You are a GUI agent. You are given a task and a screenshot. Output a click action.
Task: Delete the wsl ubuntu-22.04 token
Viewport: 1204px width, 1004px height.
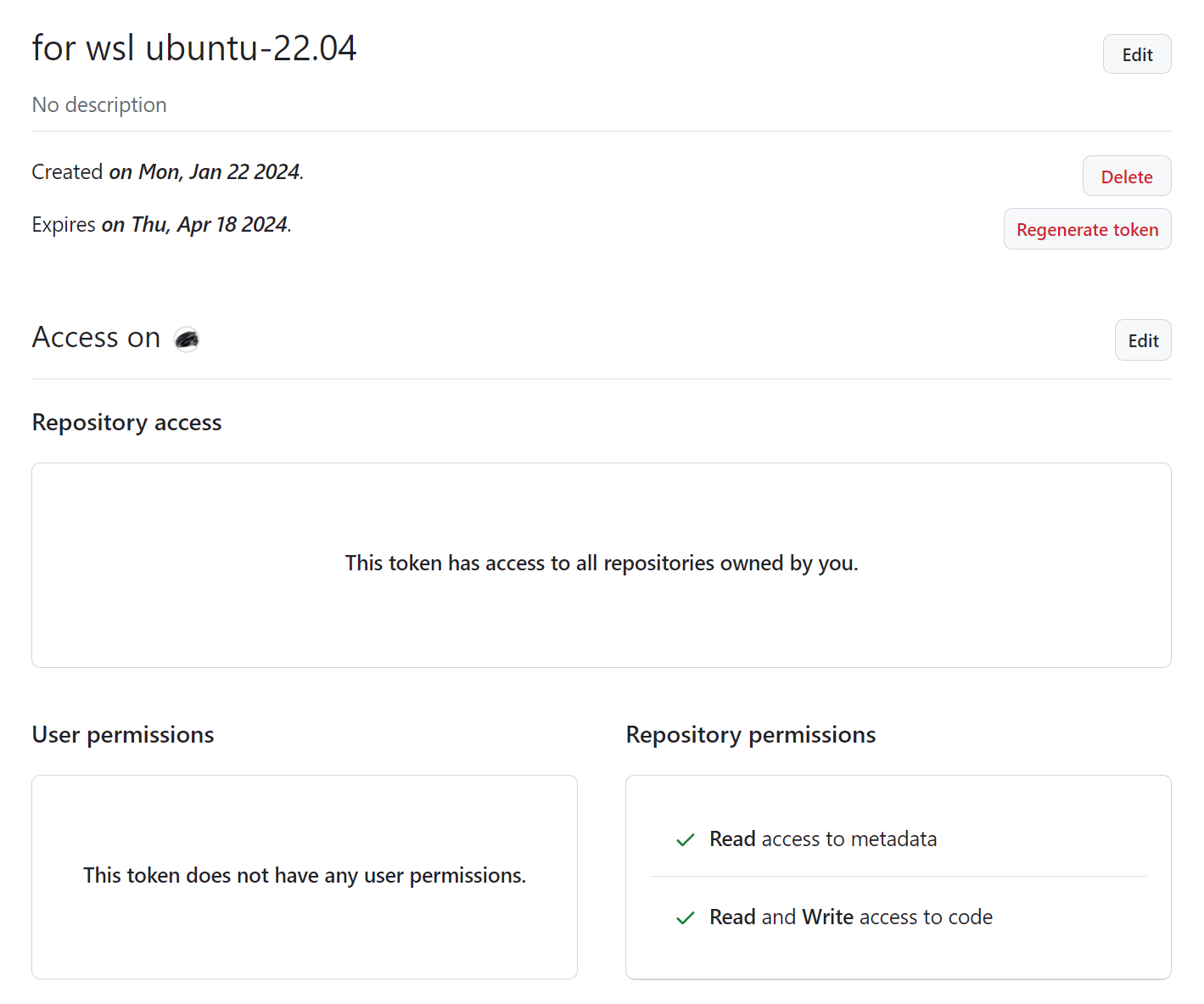[x=1127, y=176]
